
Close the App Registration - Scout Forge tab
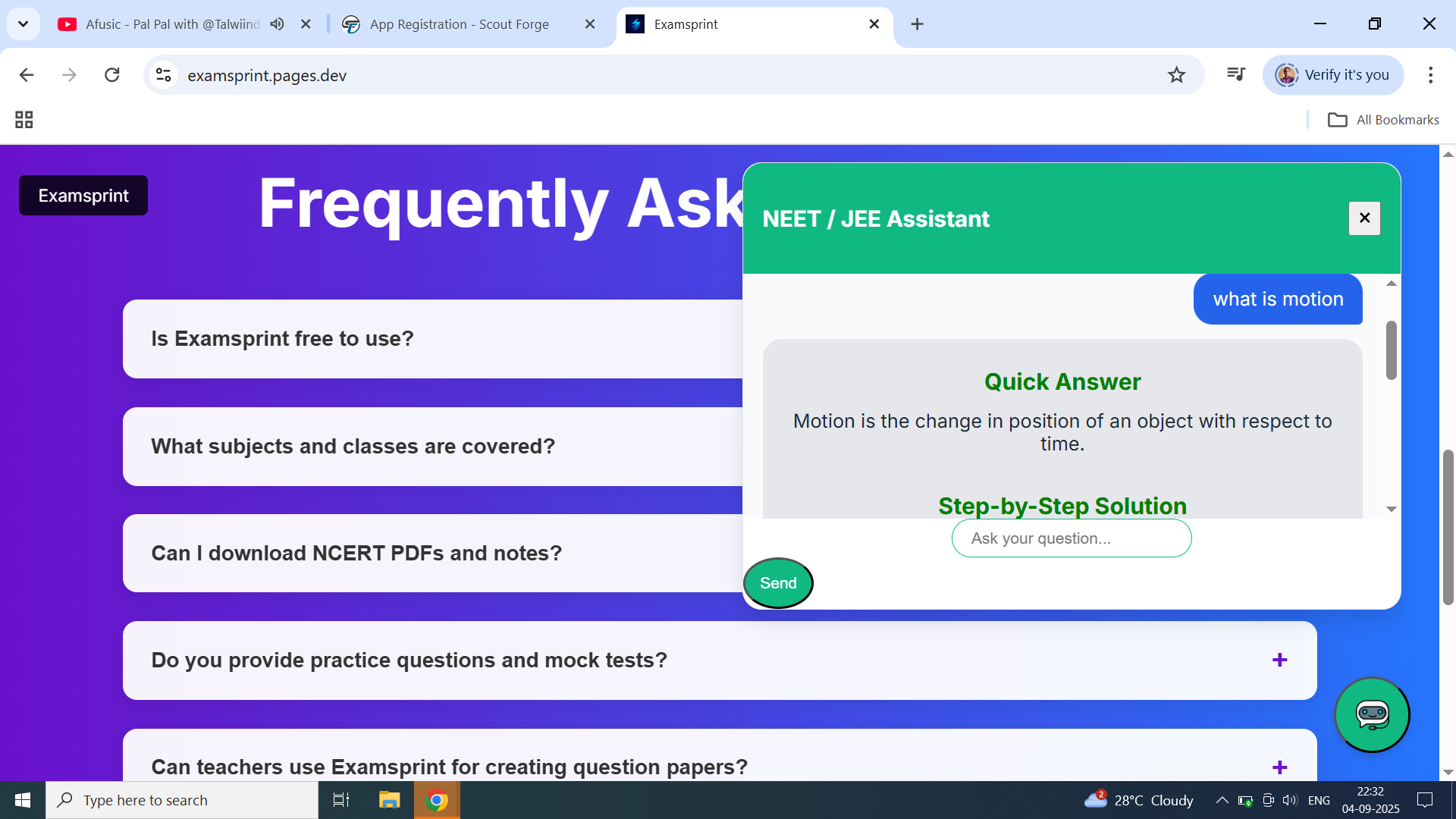(x=590, y=24)
